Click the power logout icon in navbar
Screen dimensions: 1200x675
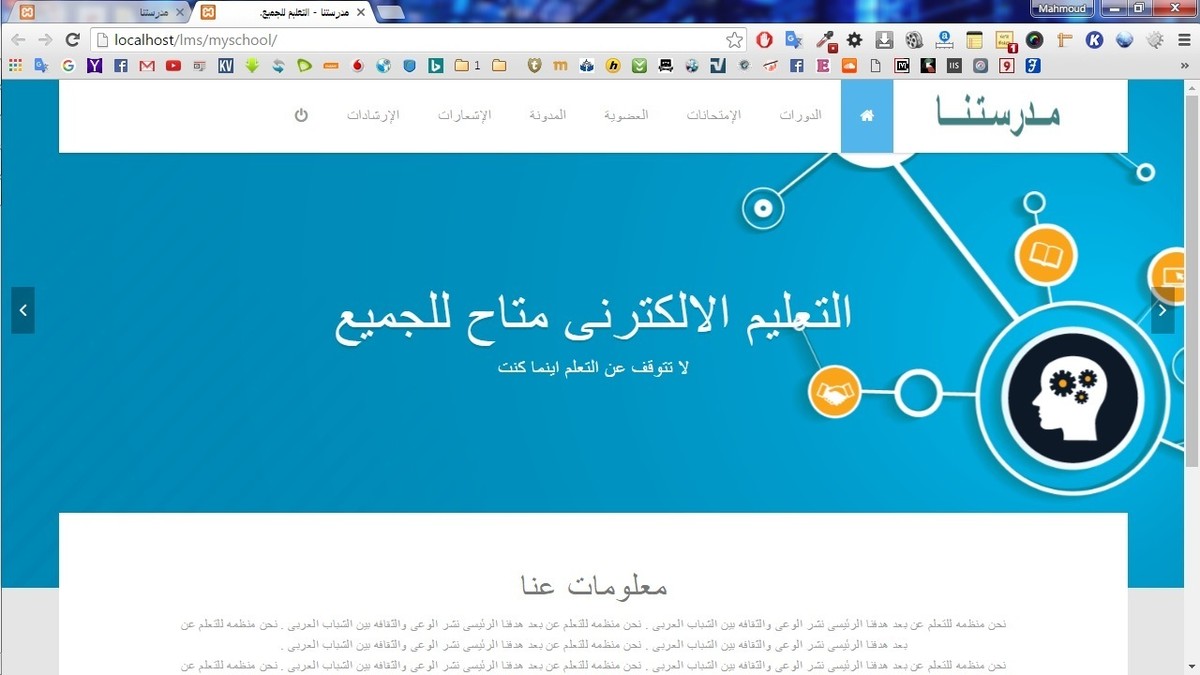click(x=301, y=115)
